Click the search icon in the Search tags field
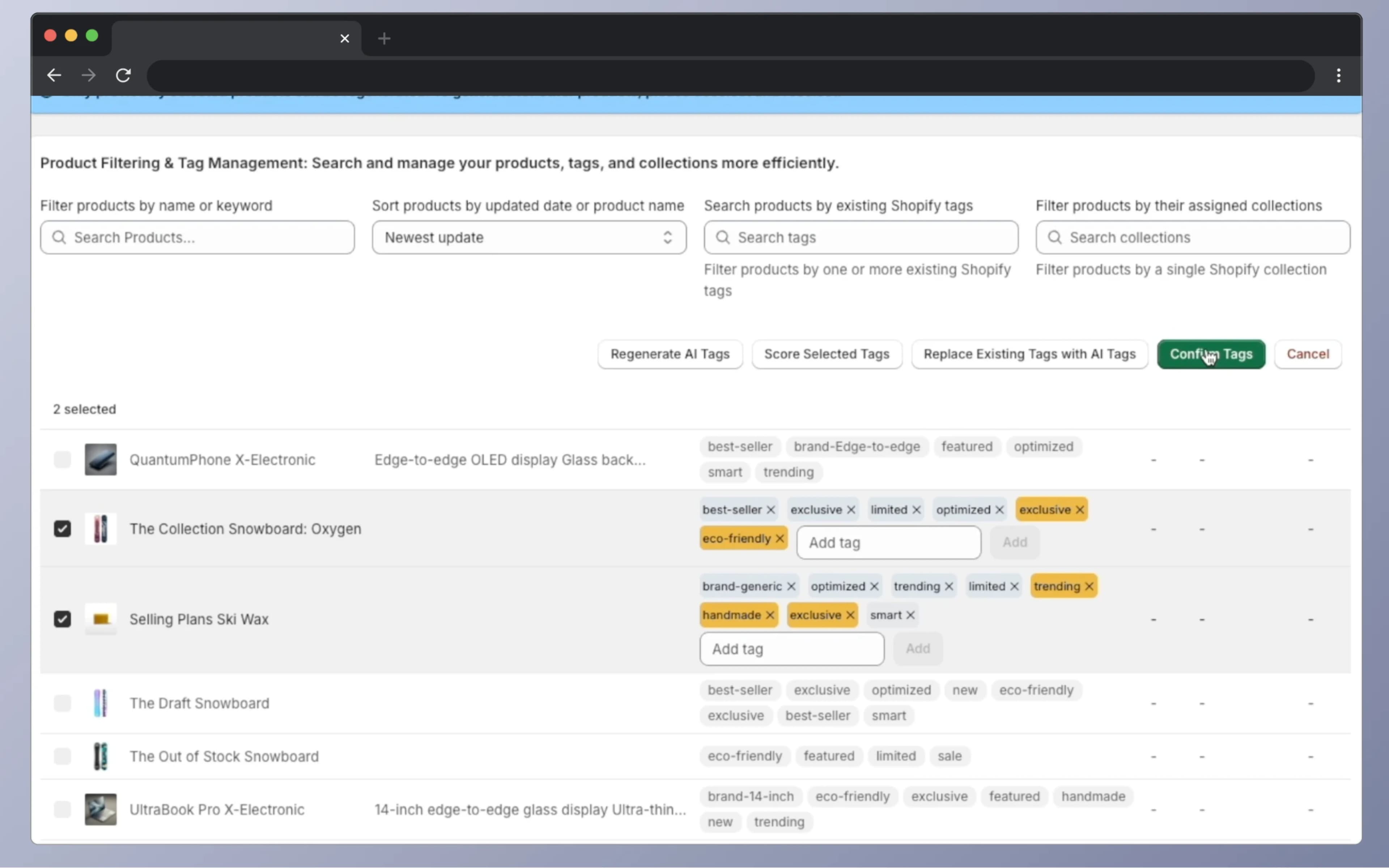Image resolution: width=1389 pixels, height=868 pixels. (x=722, y=238)
